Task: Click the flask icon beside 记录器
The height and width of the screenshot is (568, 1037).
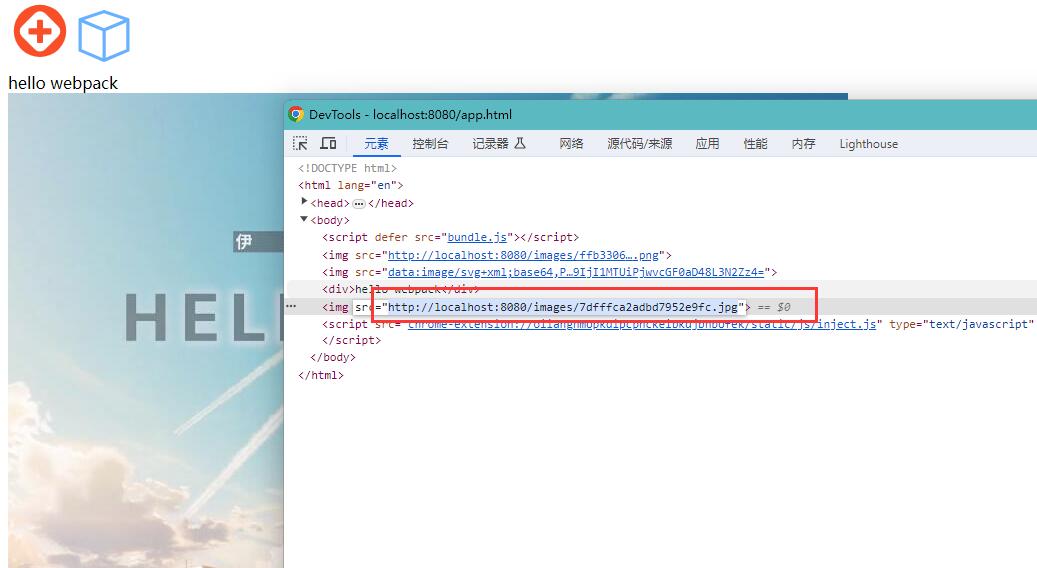Action: [x=520, y=143]
